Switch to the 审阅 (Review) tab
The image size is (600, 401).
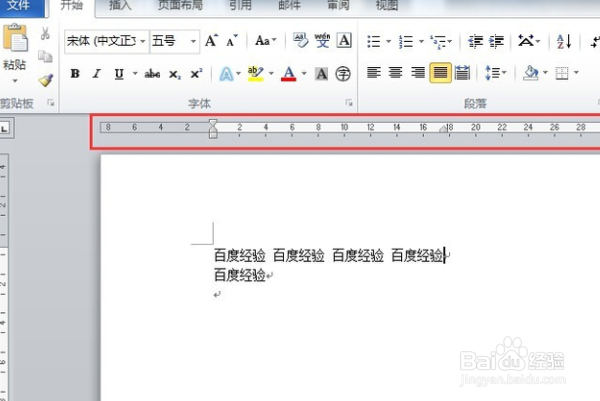click(x=338, y=5)
